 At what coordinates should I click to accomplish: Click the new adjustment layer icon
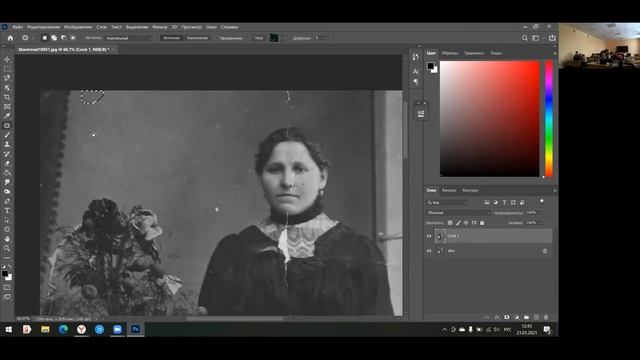click(x=516, y=317)
